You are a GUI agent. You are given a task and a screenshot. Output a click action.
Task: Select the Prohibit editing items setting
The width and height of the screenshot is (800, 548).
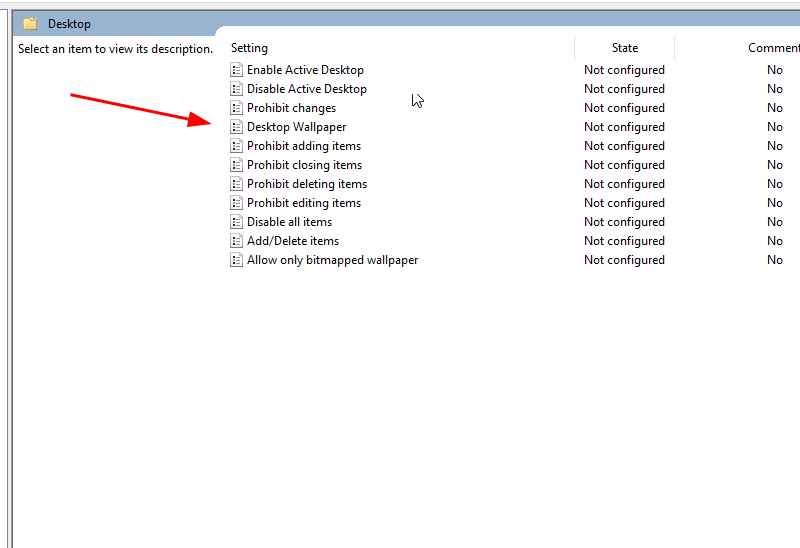click(x=304, y=203)
